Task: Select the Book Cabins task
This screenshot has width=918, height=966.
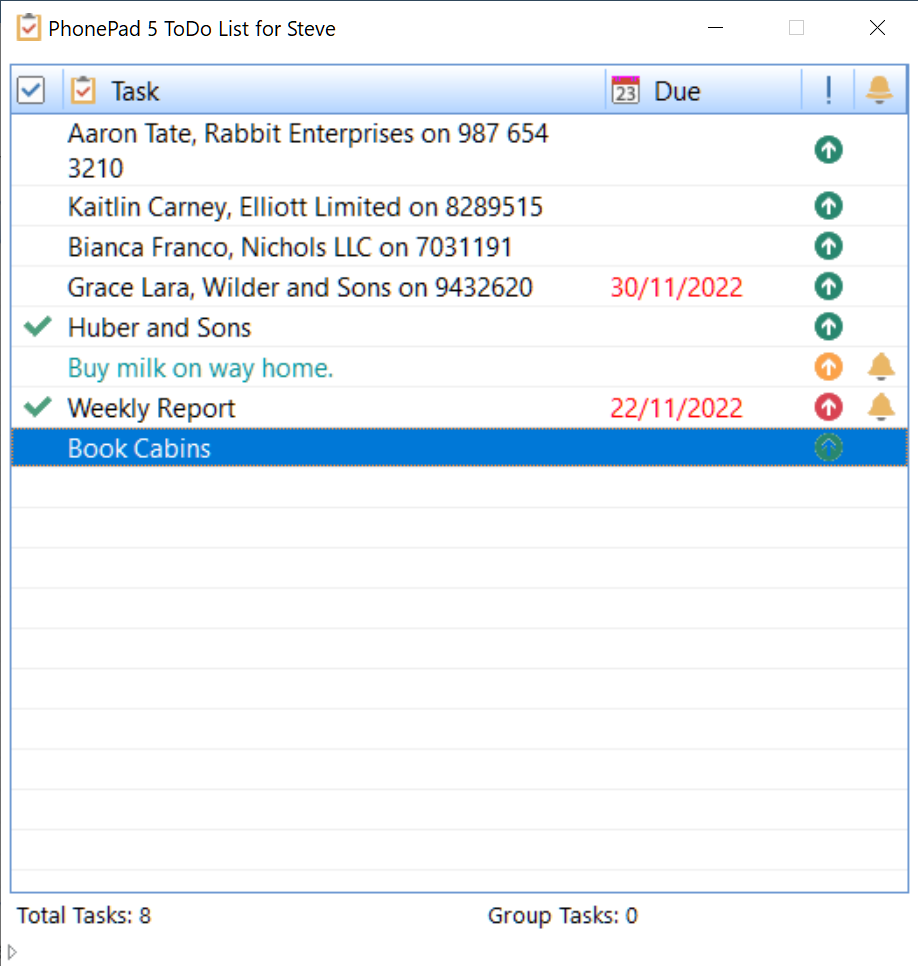Action: [459, 448]
